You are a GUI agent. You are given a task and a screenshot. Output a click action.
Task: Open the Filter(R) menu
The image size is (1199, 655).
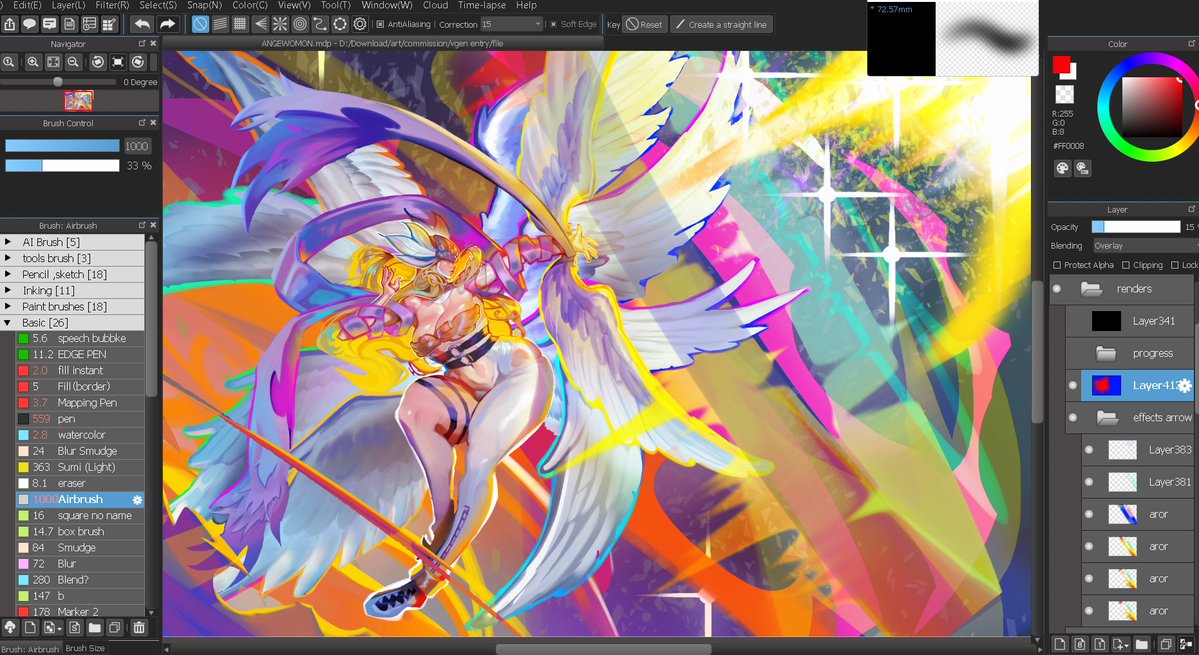coord(112,5)
